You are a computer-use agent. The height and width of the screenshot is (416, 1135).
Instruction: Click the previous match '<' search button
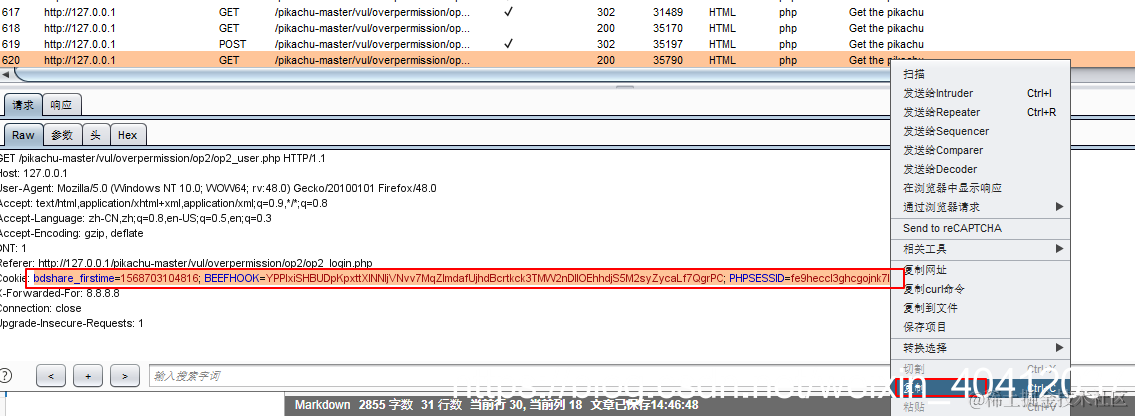tap(51, 376)
